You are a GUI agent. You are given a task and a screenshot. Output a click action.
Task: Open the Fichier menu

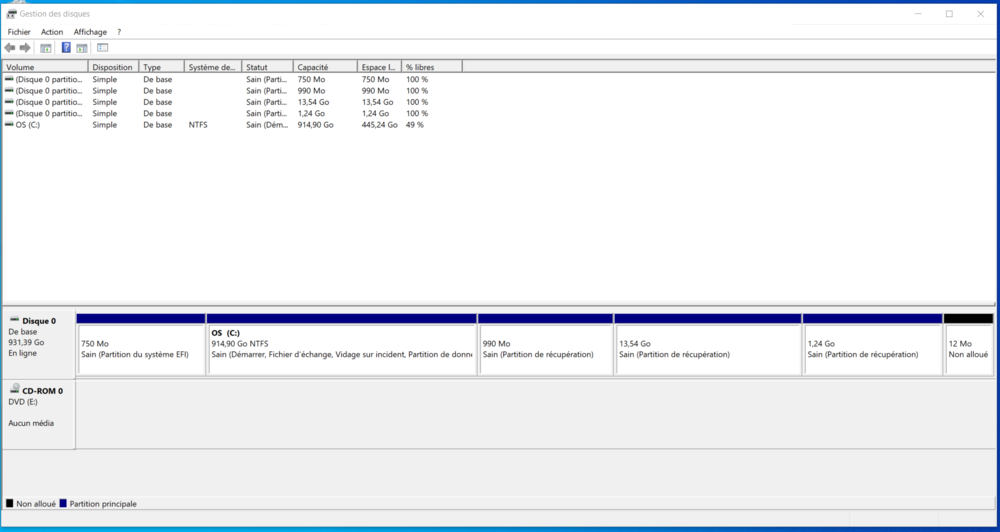19,32
